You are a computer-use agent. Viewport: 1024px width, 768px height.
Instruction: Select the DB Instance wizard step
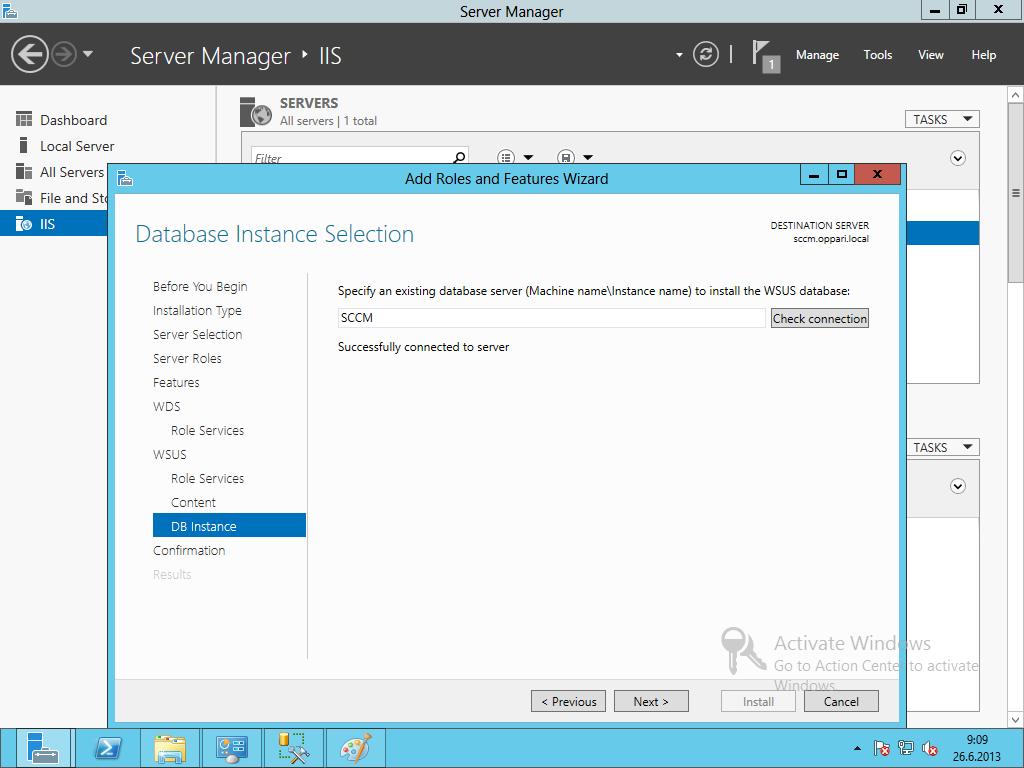229,526
